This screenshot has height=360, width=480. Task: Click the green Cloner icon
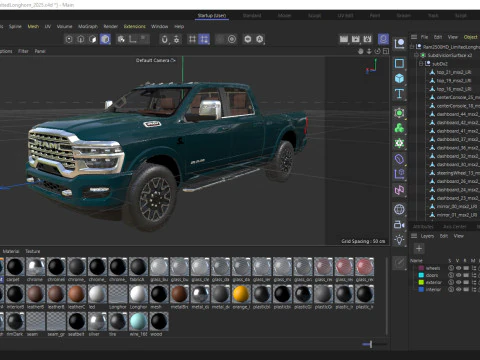tap(399, 128)
